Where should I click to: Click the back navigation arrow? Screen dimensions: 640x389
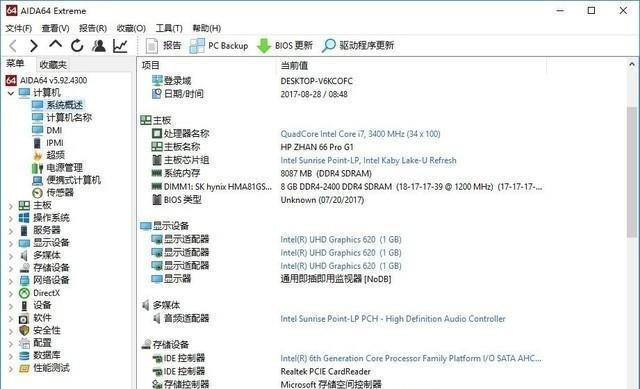click(x=13, y=46)
